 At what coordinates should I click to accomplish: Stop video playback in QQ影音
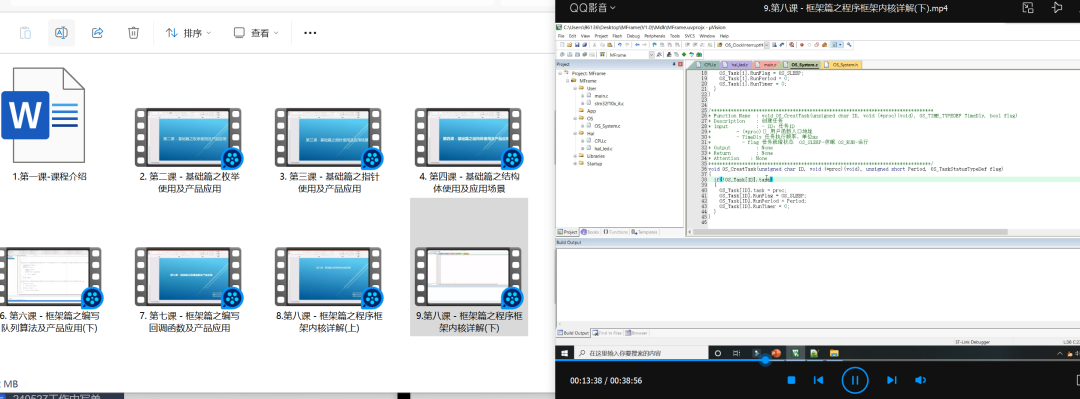pos(791,380)
